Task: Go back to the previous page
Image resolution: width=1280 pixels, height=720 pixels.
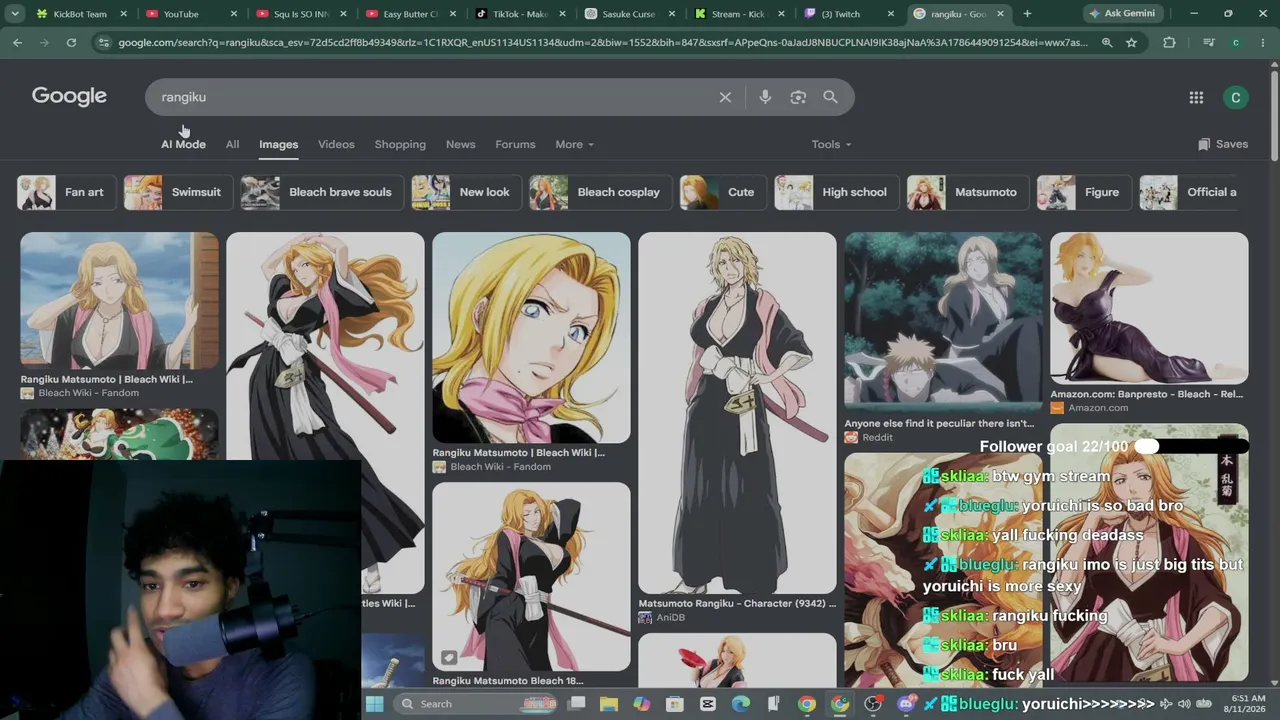Action: click(17, 43)
